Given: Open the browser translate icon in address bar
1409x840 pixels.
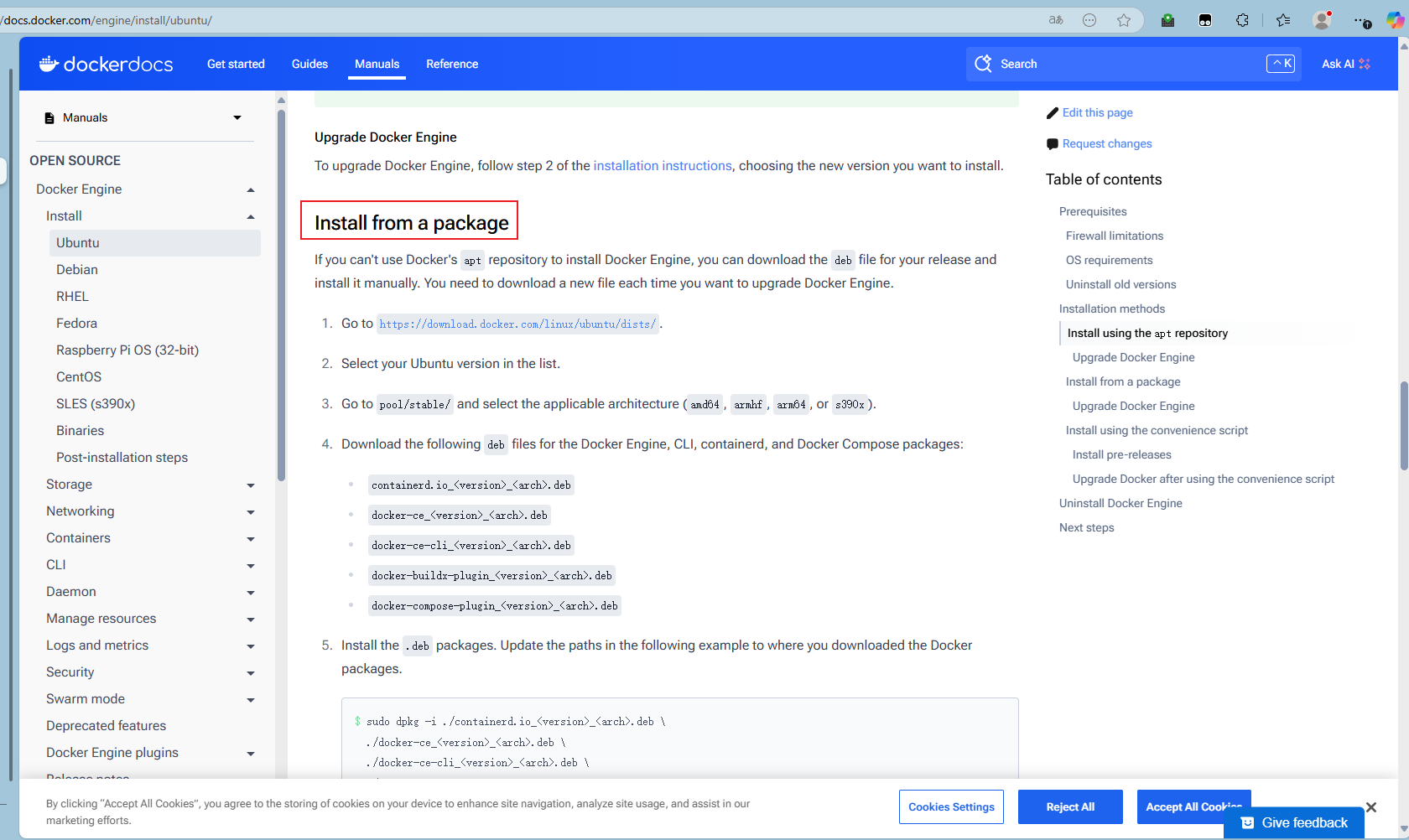Looking at the screenshot, I should tap(1056, 20).
